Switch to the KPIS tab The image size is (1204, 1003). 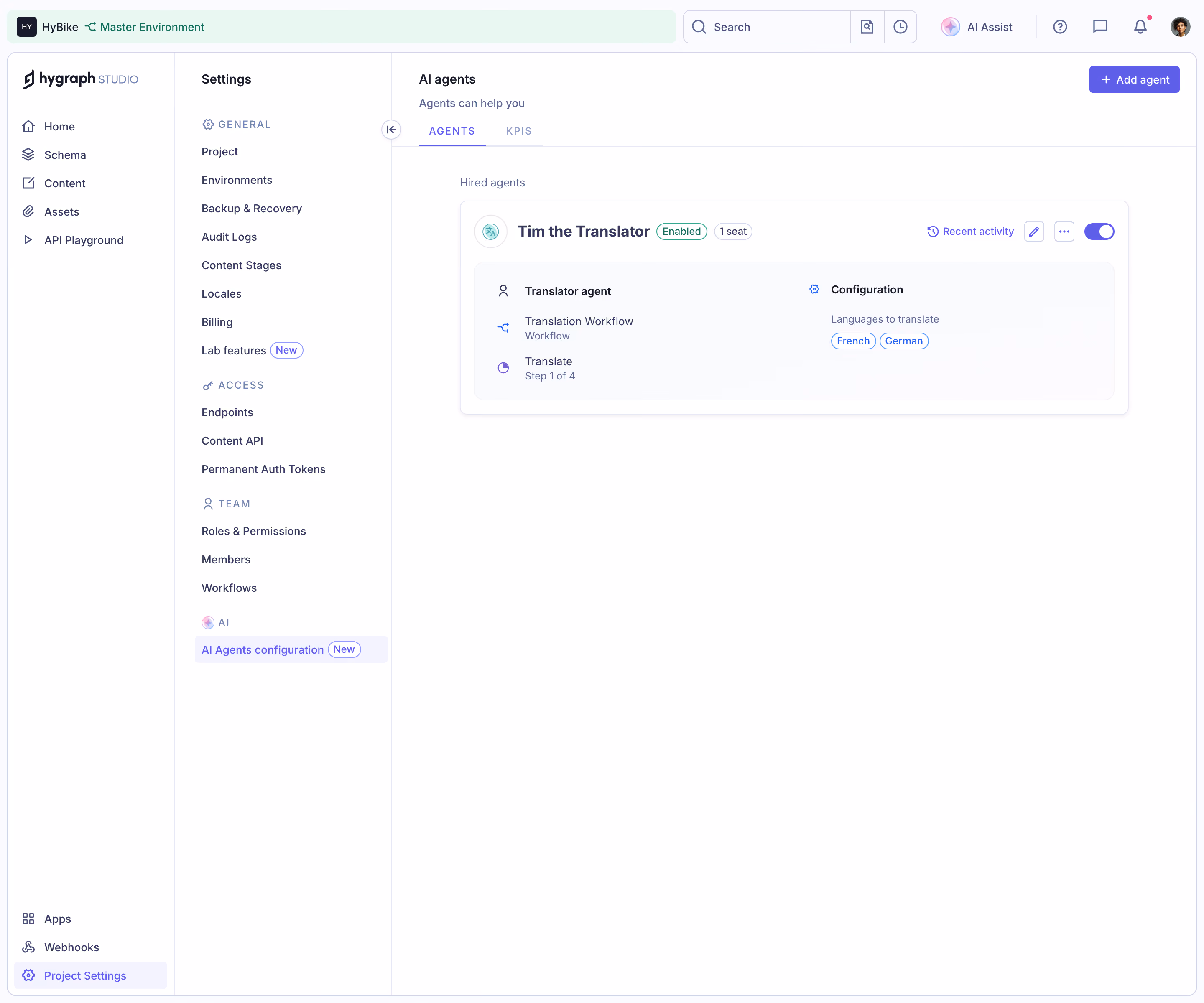coord(519,131)
